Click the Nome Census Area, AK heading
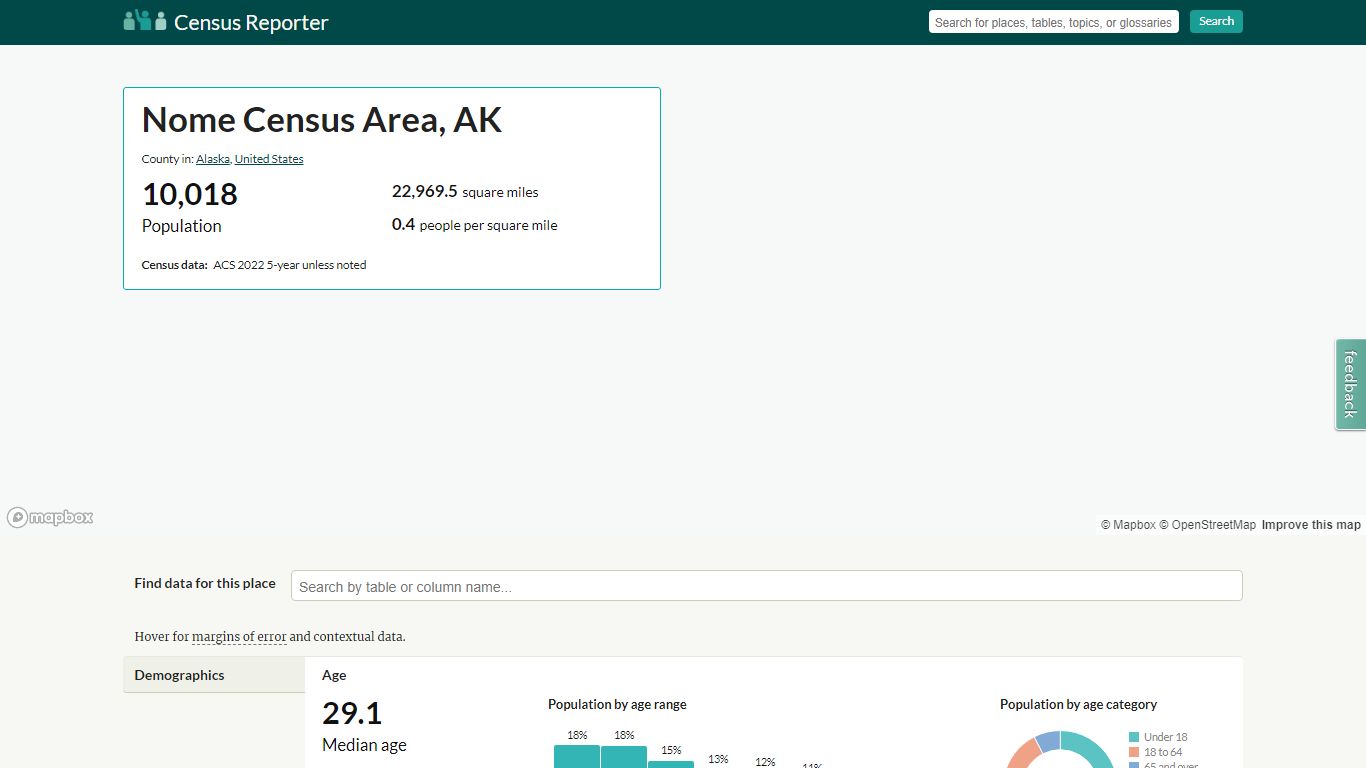 [322, 120]
